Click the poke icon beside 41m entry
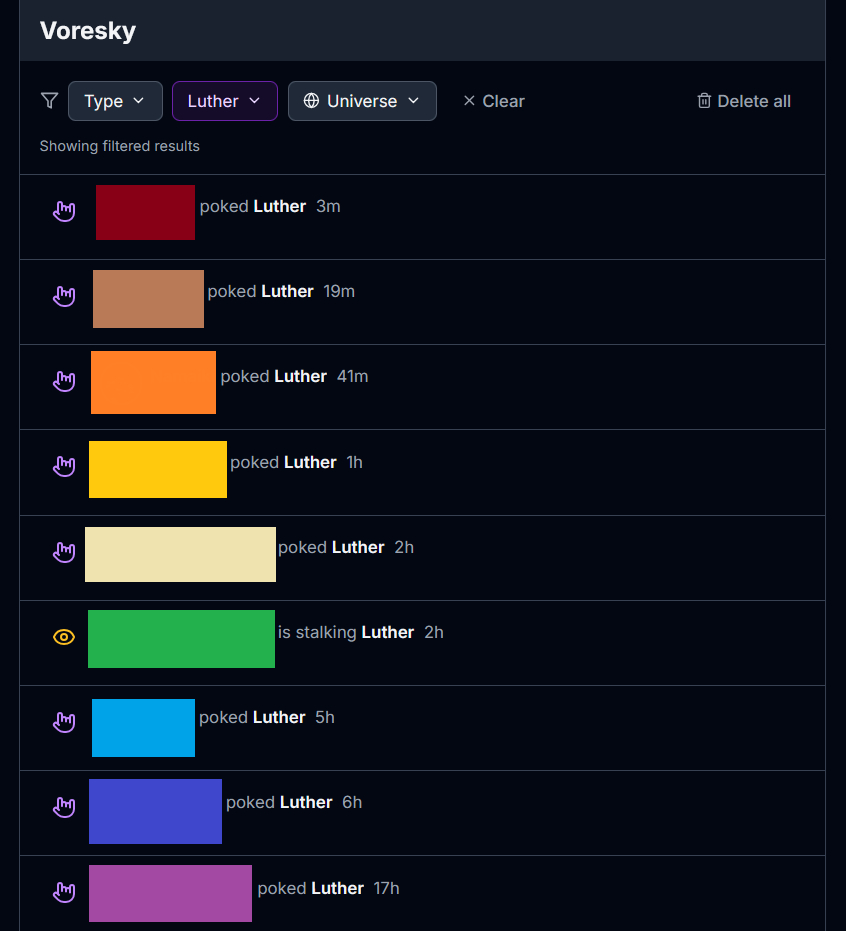Image resolution: width=846 pixels, height=931 pixels. pos(64,381)
